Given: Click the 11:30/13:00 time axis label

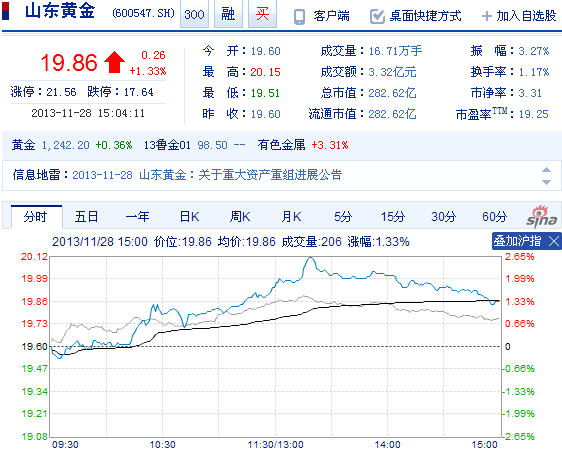Looking at the screenshot, I should (x=276, y=444).
